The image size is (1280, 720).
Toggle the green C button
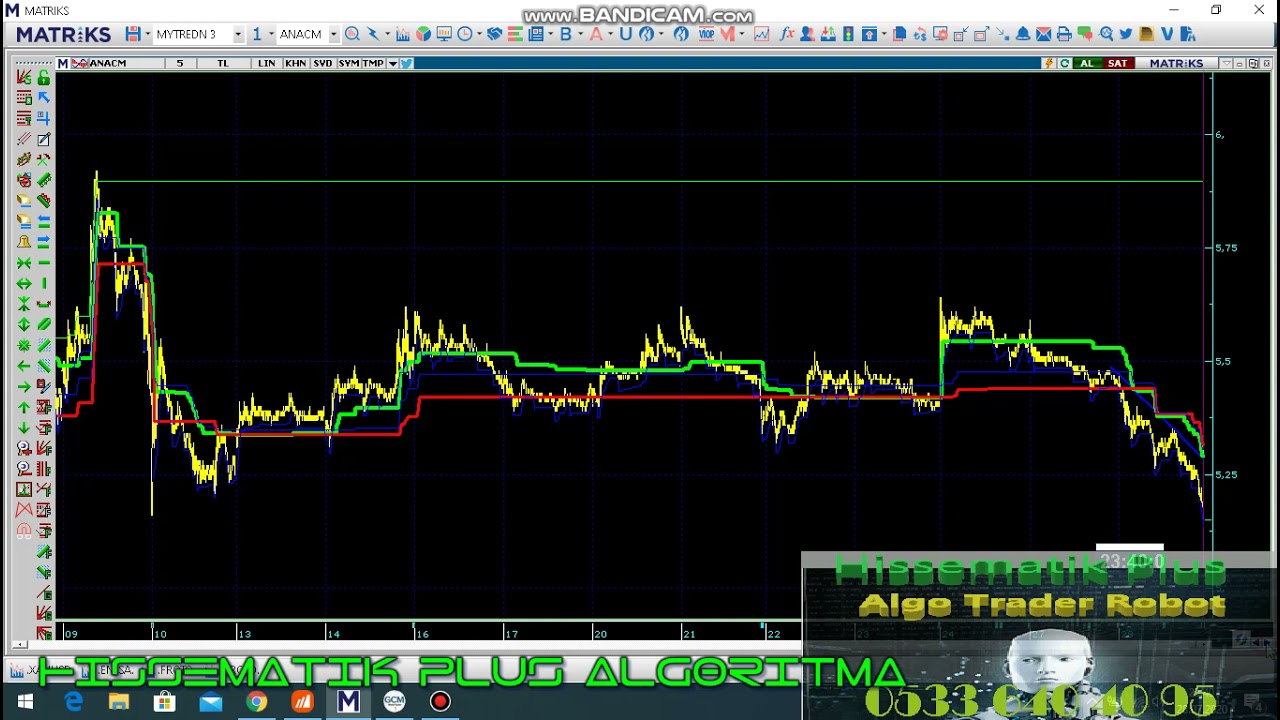tap(1065, 63)
